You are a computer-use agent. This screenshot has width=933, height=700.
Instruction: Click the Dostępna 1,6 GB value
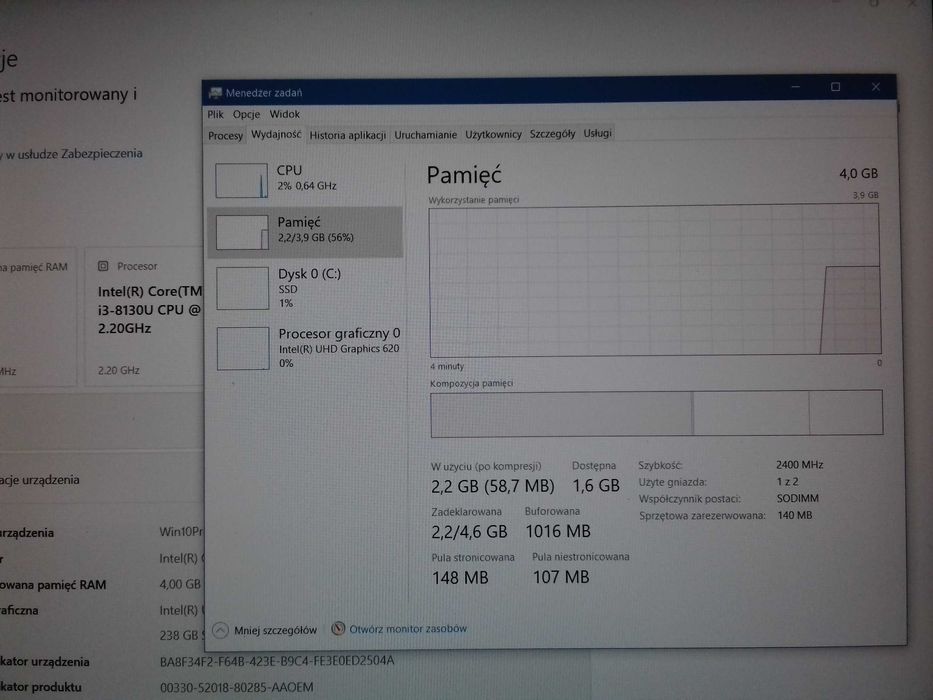click(596, 486)
